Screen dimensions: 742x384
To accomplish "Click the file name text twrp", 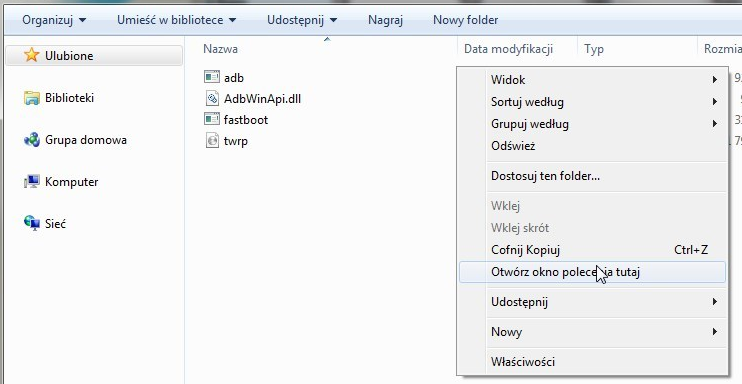I will click(236, 141).
